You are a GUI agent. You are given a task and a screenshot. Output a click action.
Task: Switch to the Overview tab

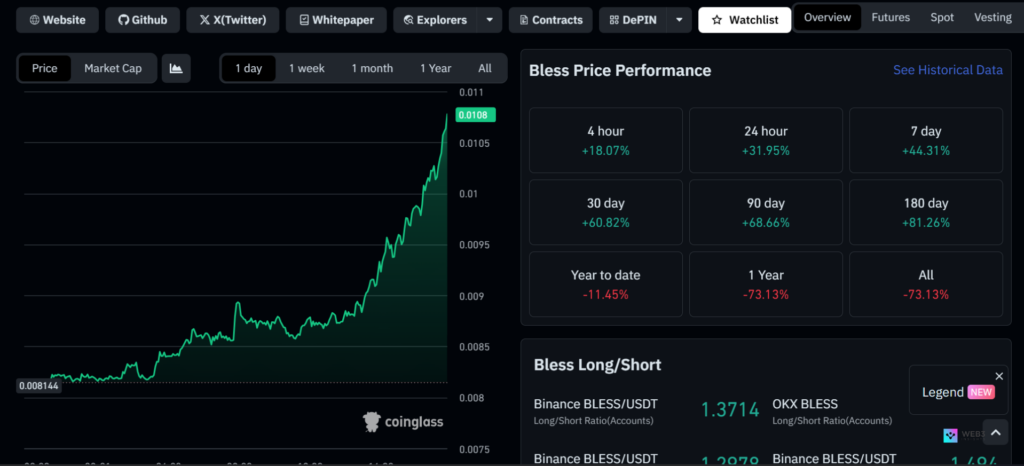coord(827,18)
